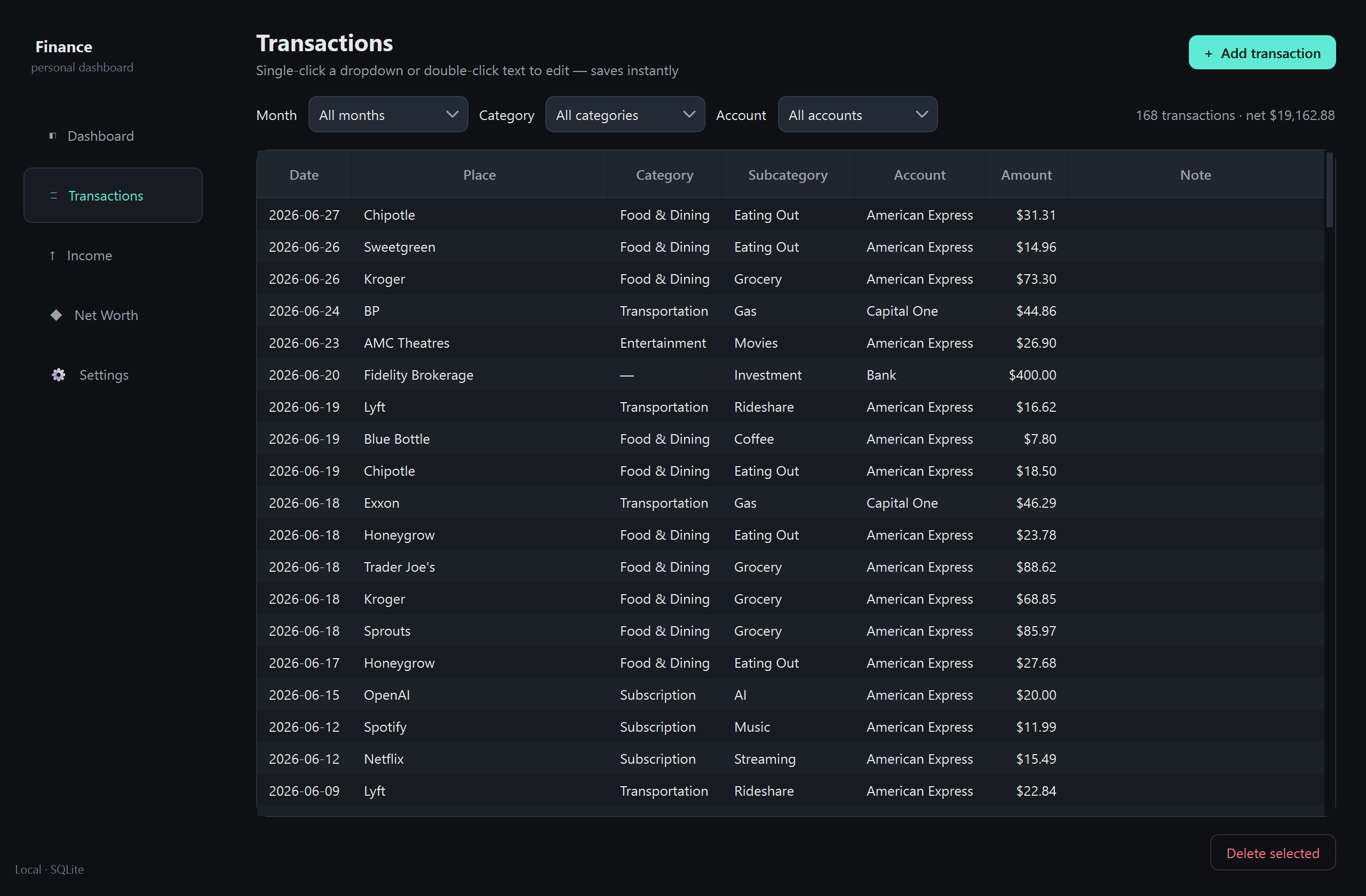Click the date 2026-06-15
The height and width of the screenshot is (896, 1366).
pyautogui.click(x=304, y=695)
